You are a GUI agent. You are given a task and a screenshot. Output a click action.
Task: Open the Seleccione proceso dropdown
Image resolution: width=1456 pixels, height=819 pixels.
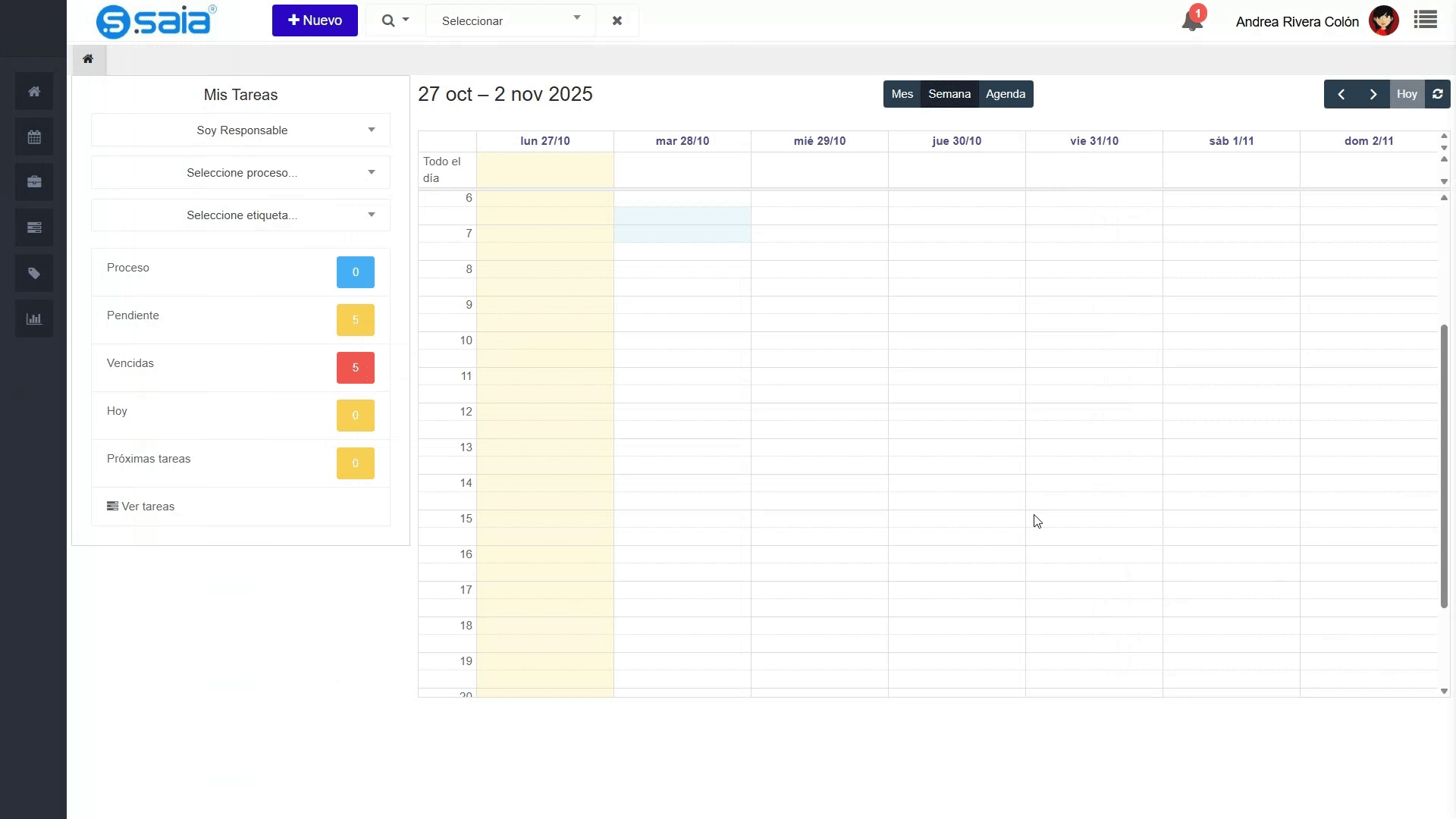pos(241,173)
